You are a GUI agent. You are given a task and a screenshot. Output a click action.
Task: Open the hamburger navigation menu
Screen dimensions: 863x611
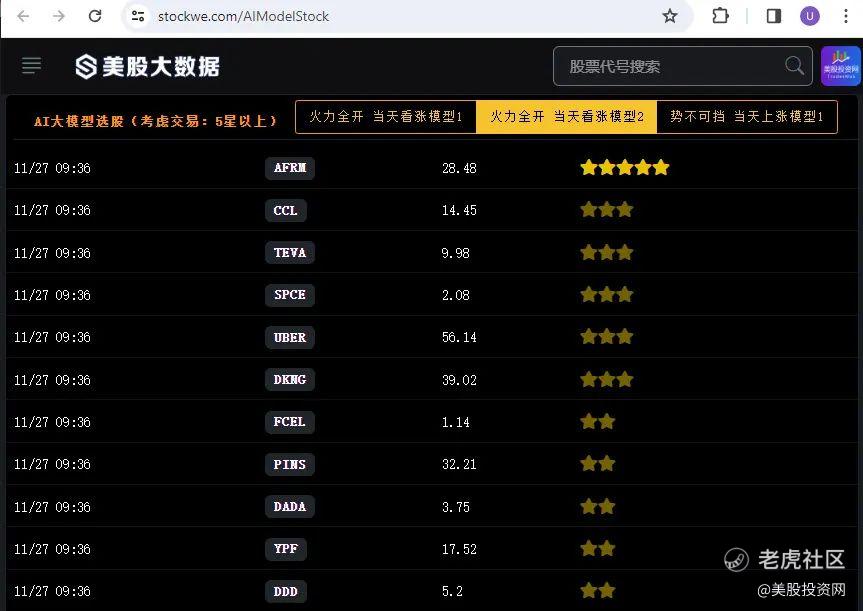[x=31, y=66]
